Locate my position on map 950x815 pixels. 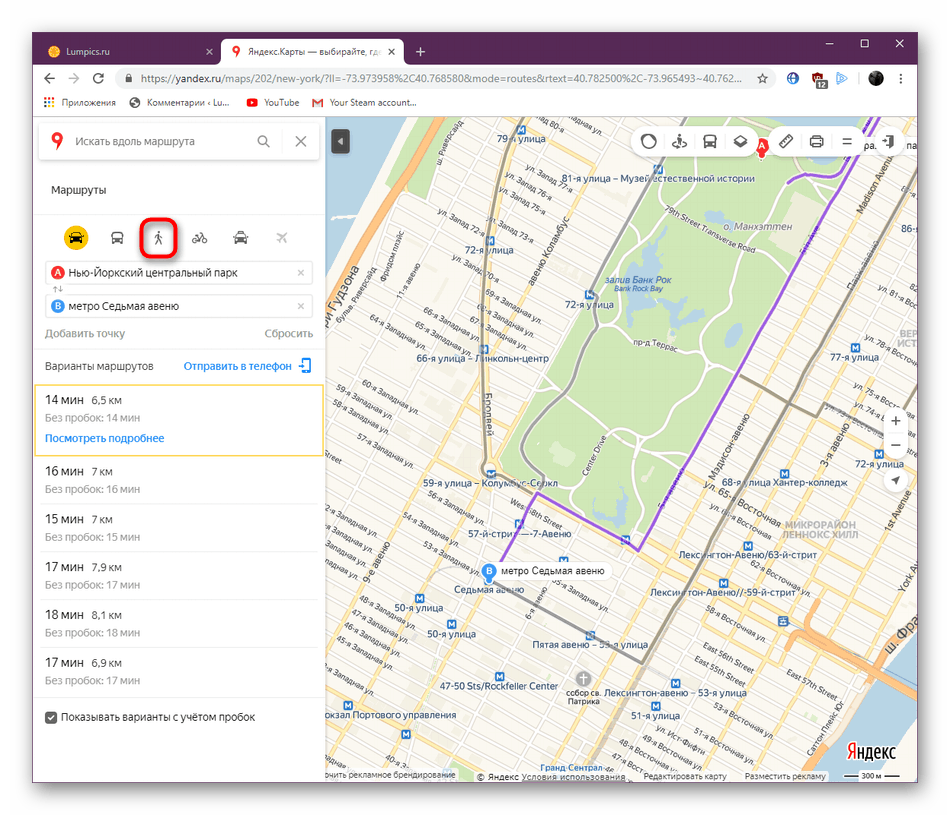pos(895,480)
